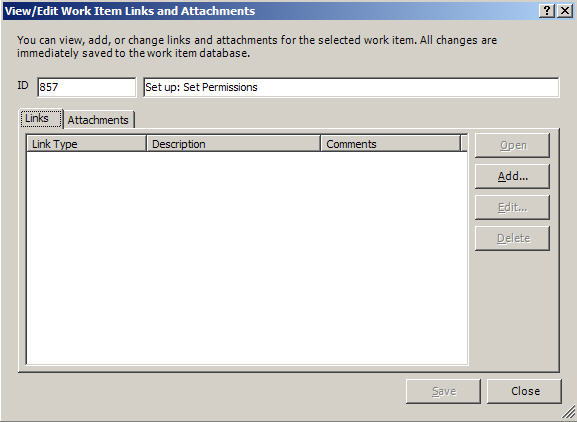Click the View/Edit Work Item Links title bar
Screen dimensions: 577x422
pos(270,11)
